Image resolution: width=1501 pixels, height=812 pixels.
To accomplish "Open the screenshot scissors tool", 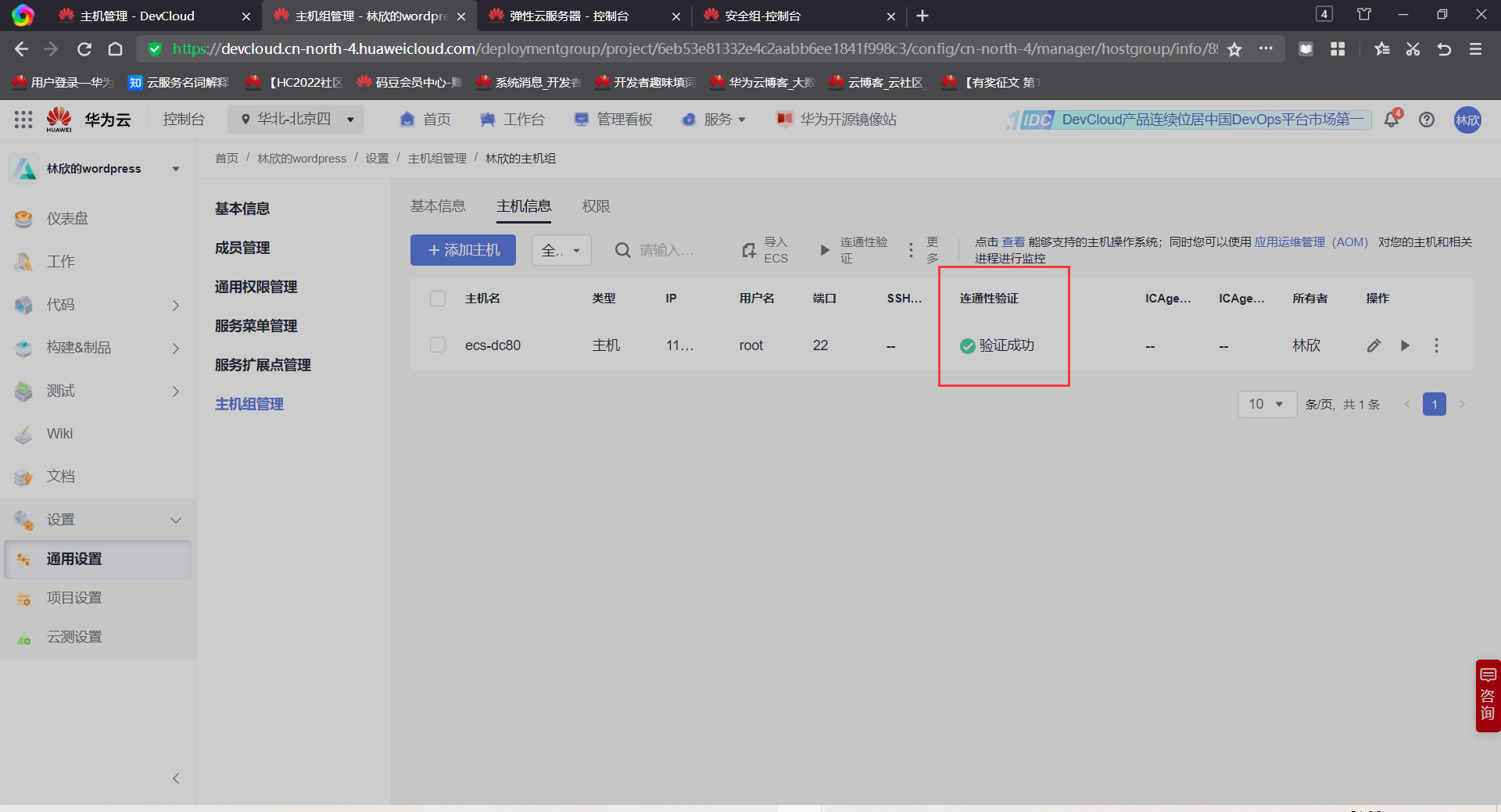I will 1413,49.
